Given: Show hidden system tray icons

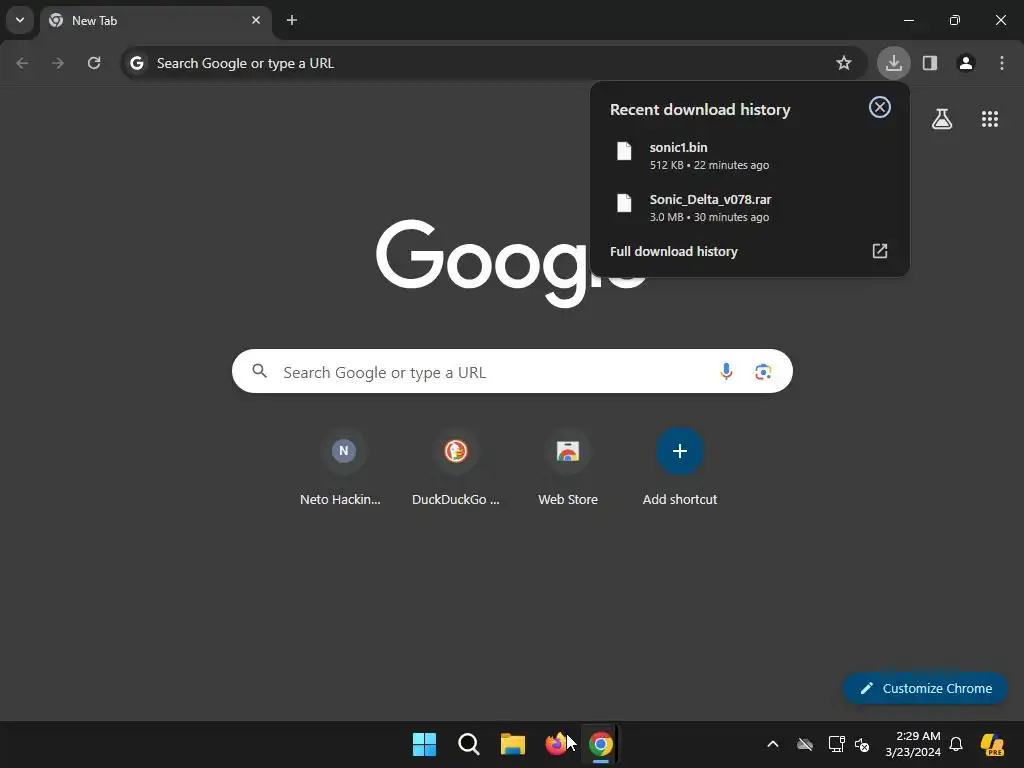Looking at the screenshot, I should click(773, 744).
